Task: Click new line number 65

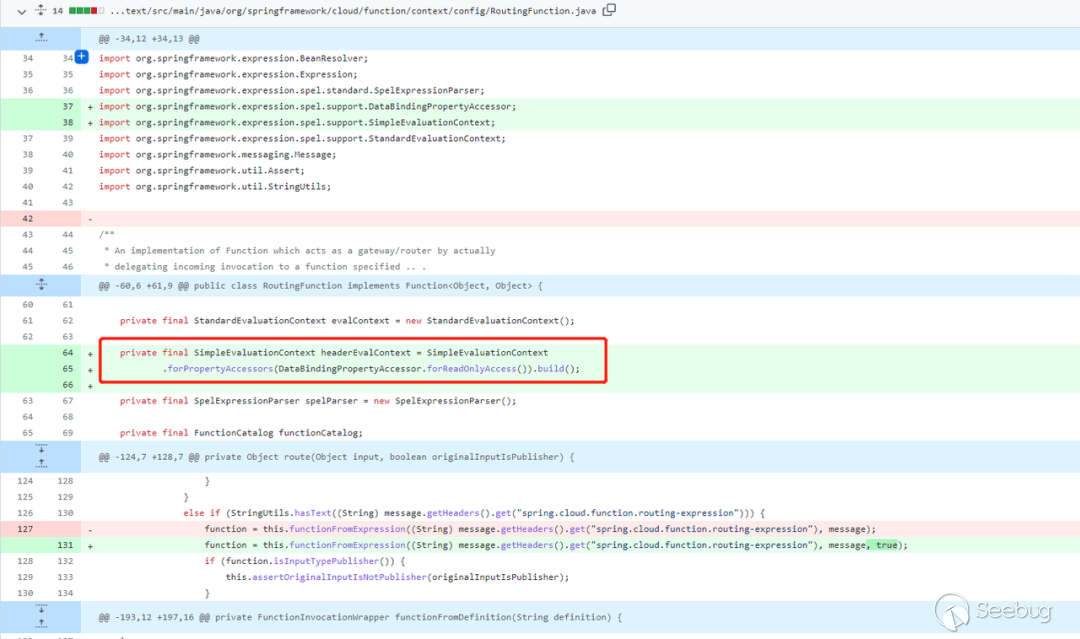Action: [x=68, y=368]
